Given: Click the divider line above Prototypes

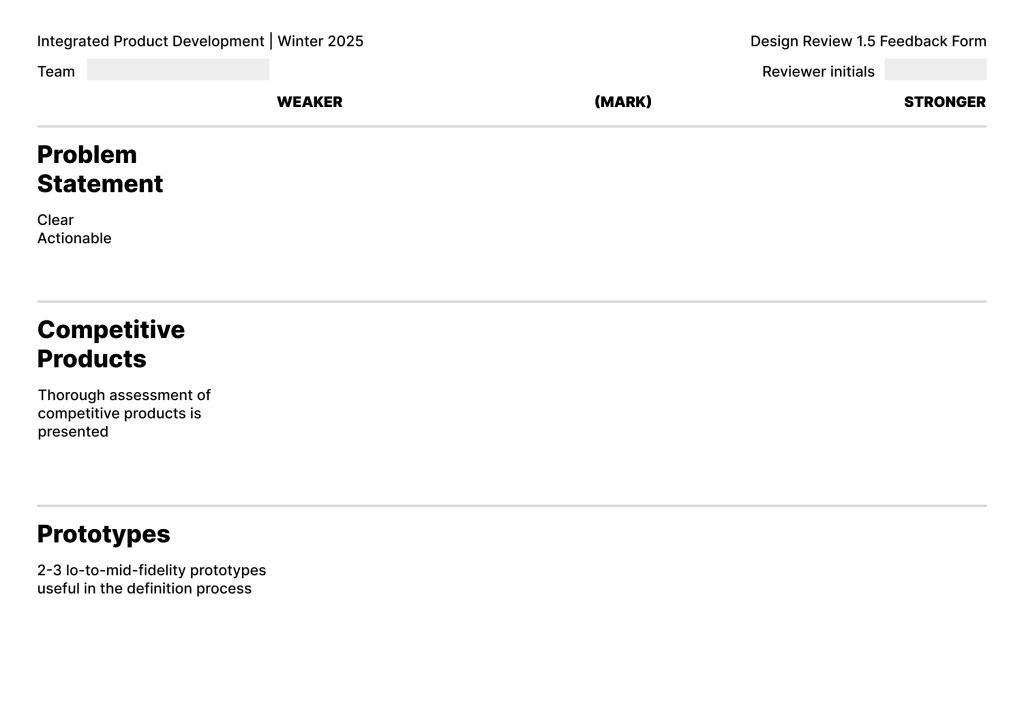Looking at the screenshot, I should point(512,506).
